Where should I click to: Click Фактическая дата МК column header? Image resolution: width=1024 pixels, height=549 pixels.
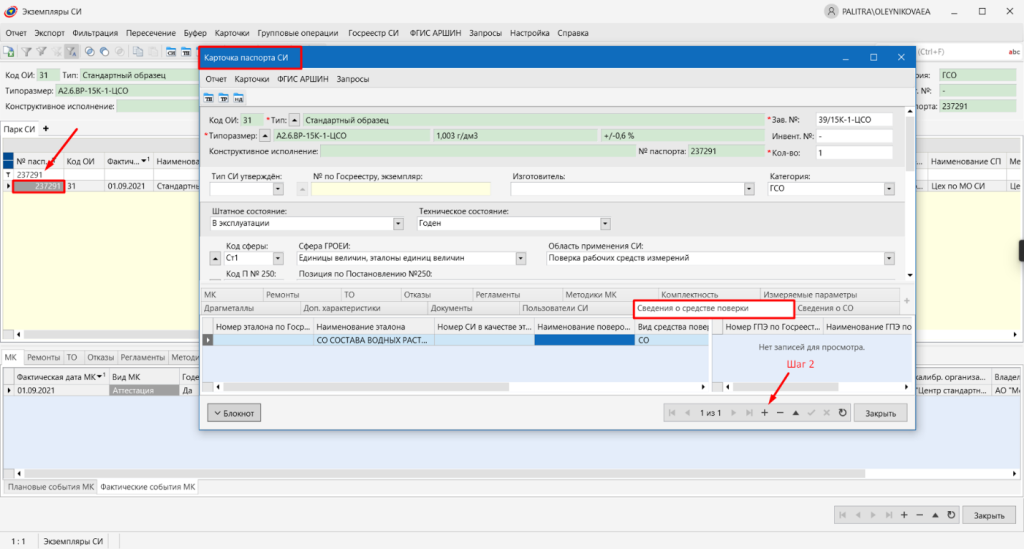pos(60,377)
